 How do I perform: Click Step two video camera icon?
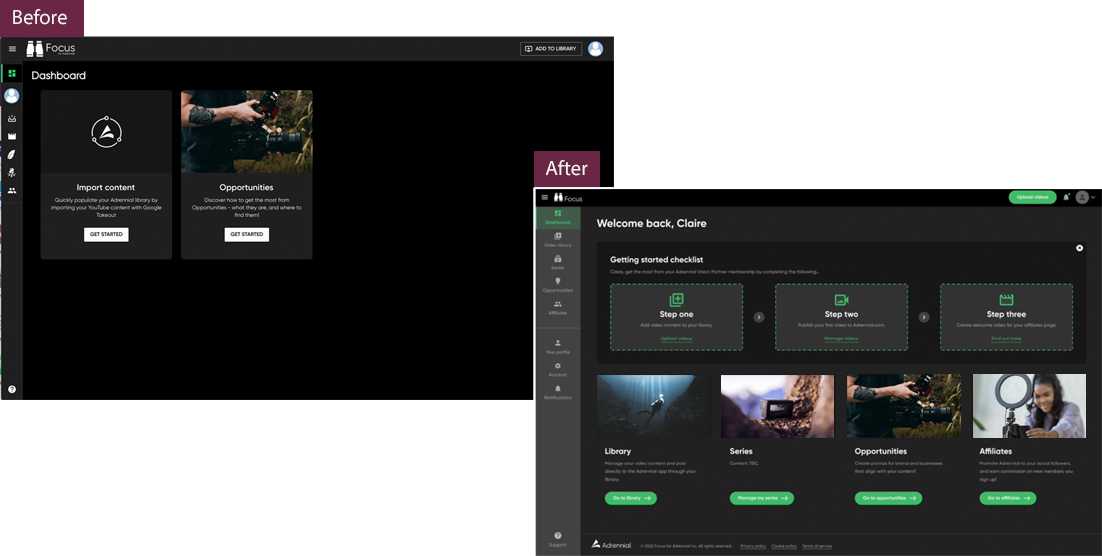841,300
